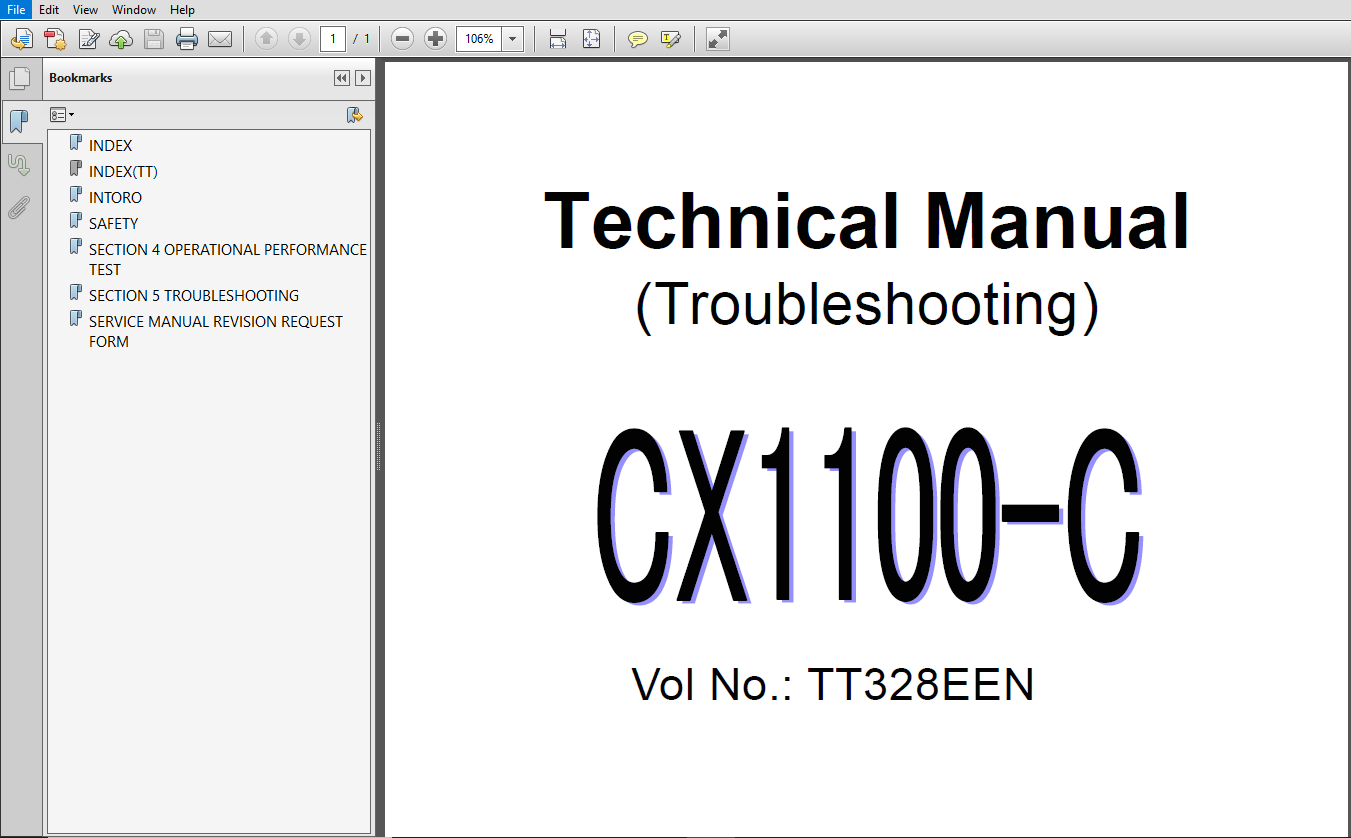Image resolution: width=1351 pixels, height=838 pixels.
Task: Click the Create PDF toolbar icon
Action: [x=55, y=39]
